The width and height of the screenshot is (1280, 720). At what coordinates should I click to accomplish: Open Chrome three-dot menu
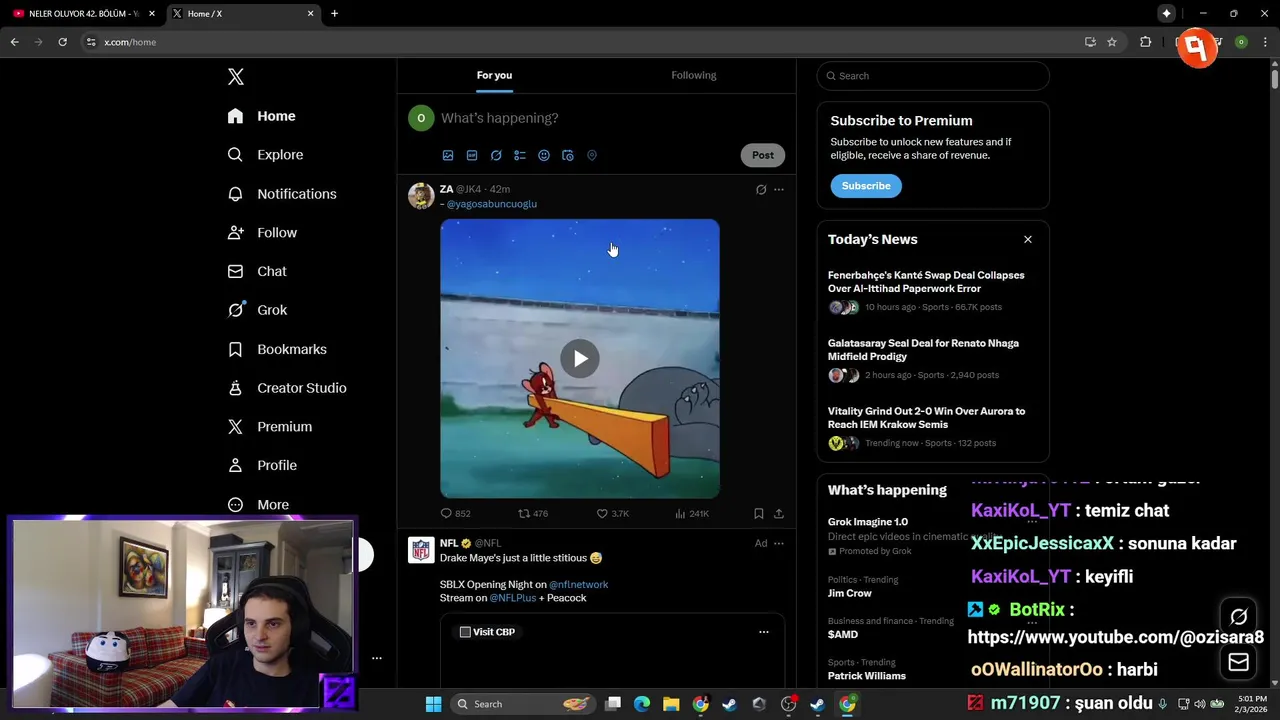pos(1265,42)
